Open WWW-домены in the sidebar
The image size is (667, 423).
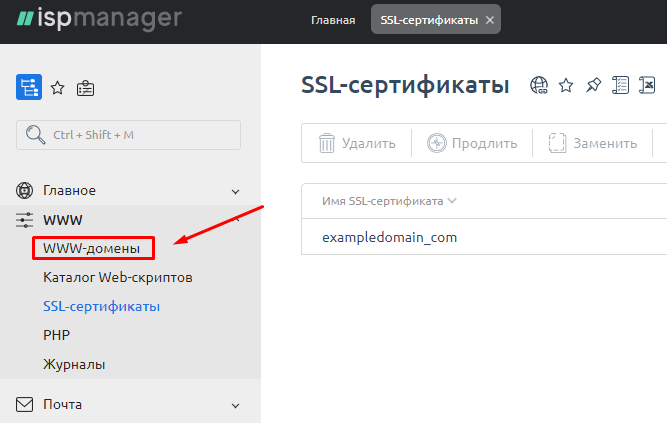pos(92,247)
